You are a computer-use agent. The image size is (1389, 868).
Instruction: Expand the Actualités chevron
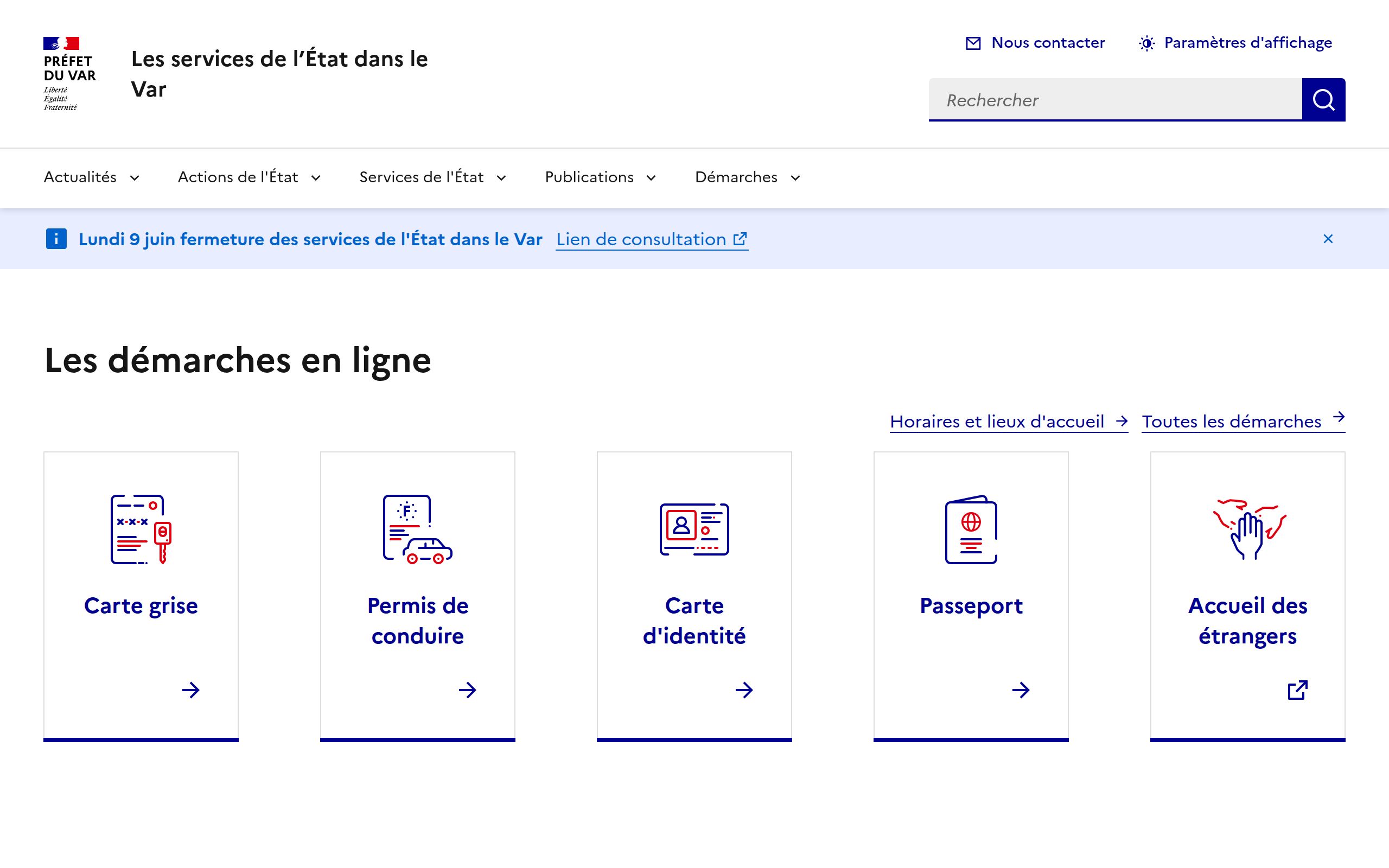(x=135, y=178)
